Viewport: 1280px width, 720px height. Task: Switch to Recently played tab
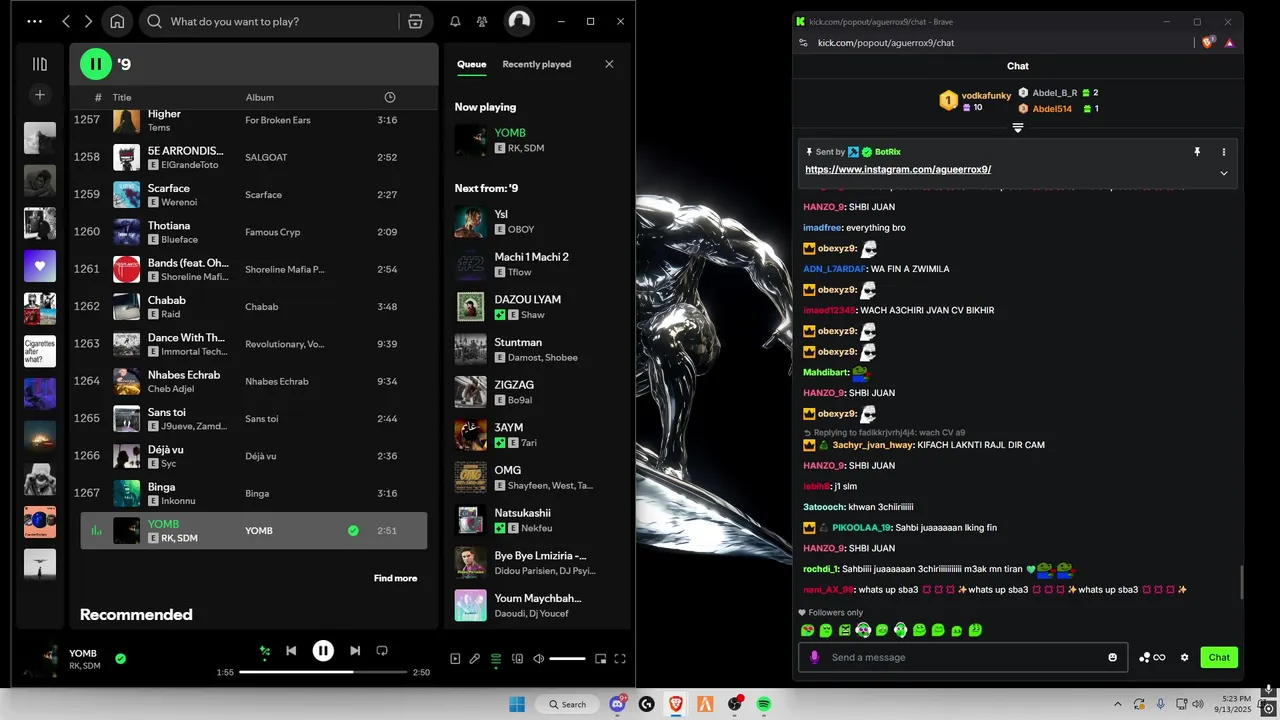point(537,64)
